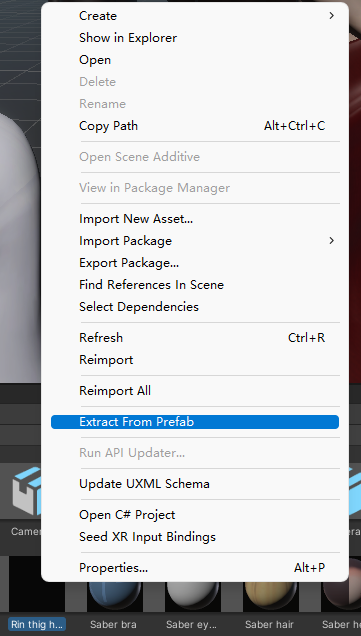
Task: Choose Update UXML Schema
Action: pos(144,484)
